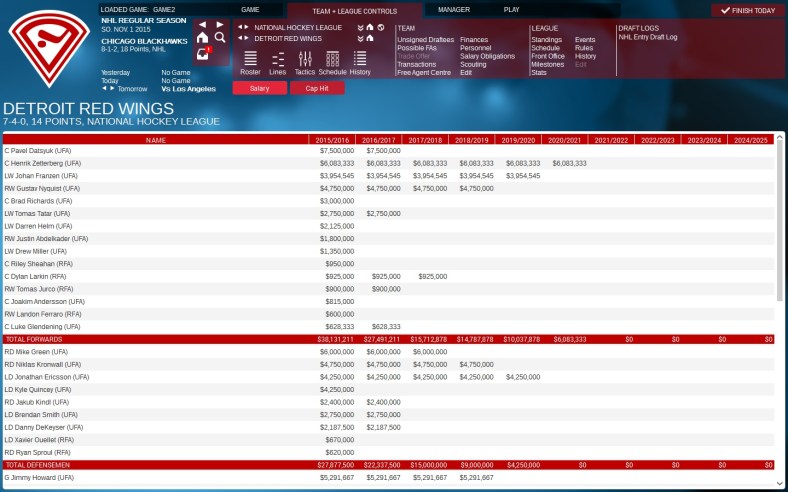788x492 pixels.
Task: Click the magnifying glass search icon
Action: pos(220,38)
